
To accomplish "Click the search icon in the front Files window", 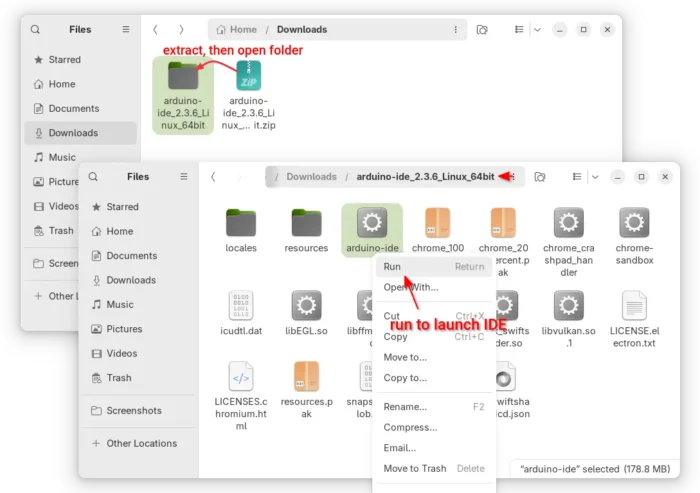I will click(93, 176).
